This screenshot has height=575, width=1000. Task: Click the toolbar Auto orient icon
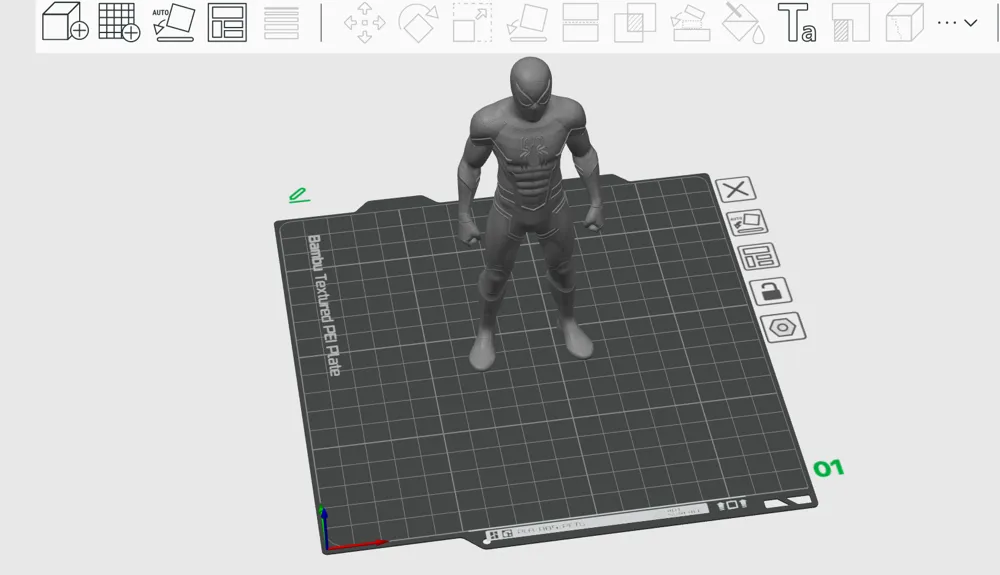[173, 22]
